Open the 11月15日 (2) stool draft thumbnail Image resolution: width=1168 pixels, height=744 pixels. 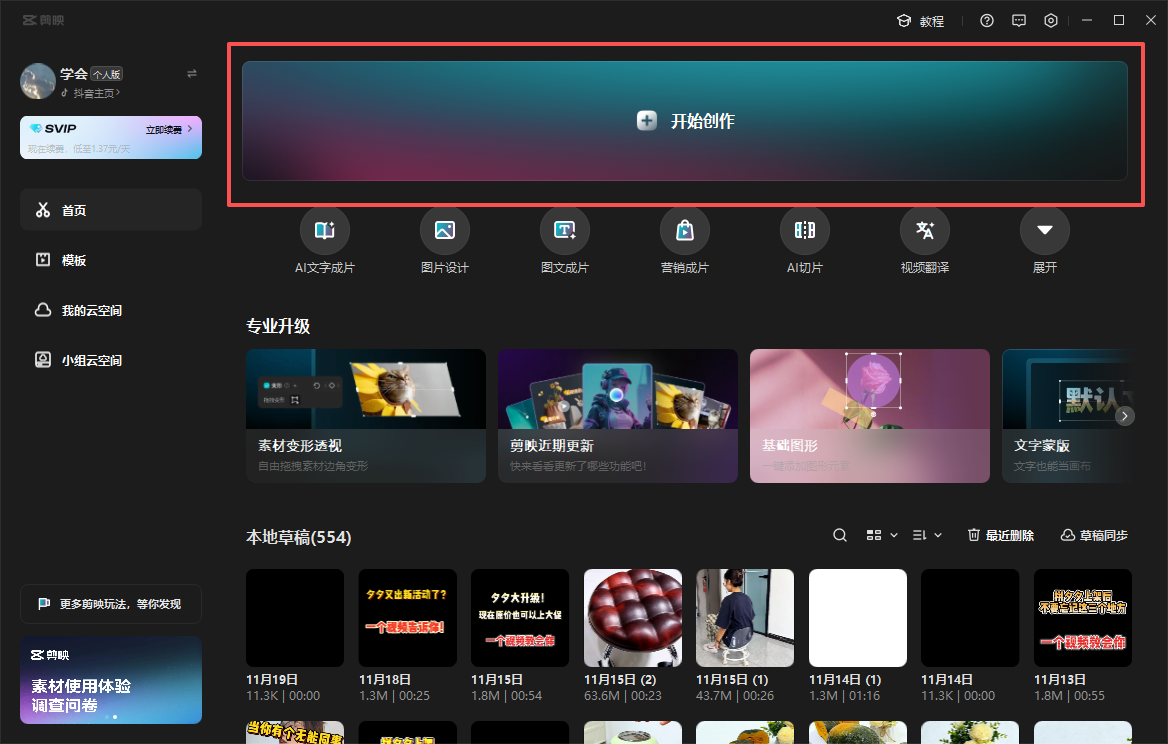point(633,618)
